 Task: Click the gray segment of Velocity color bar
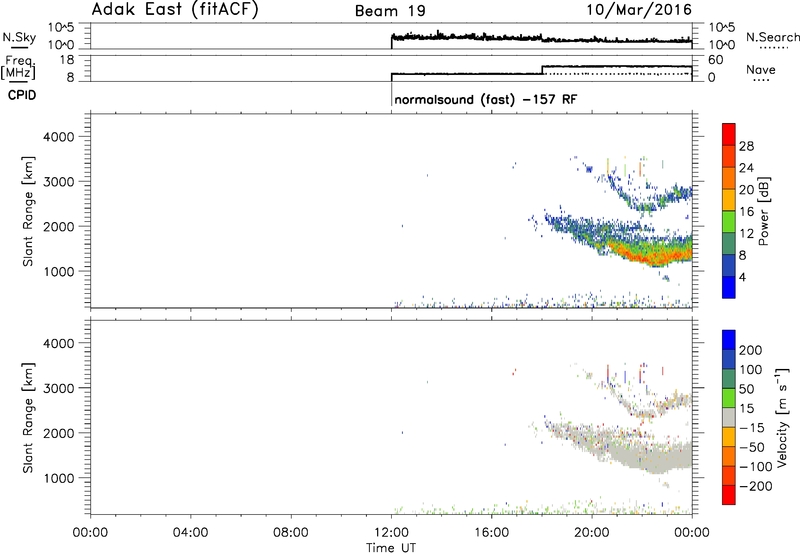tap(729, 417)
